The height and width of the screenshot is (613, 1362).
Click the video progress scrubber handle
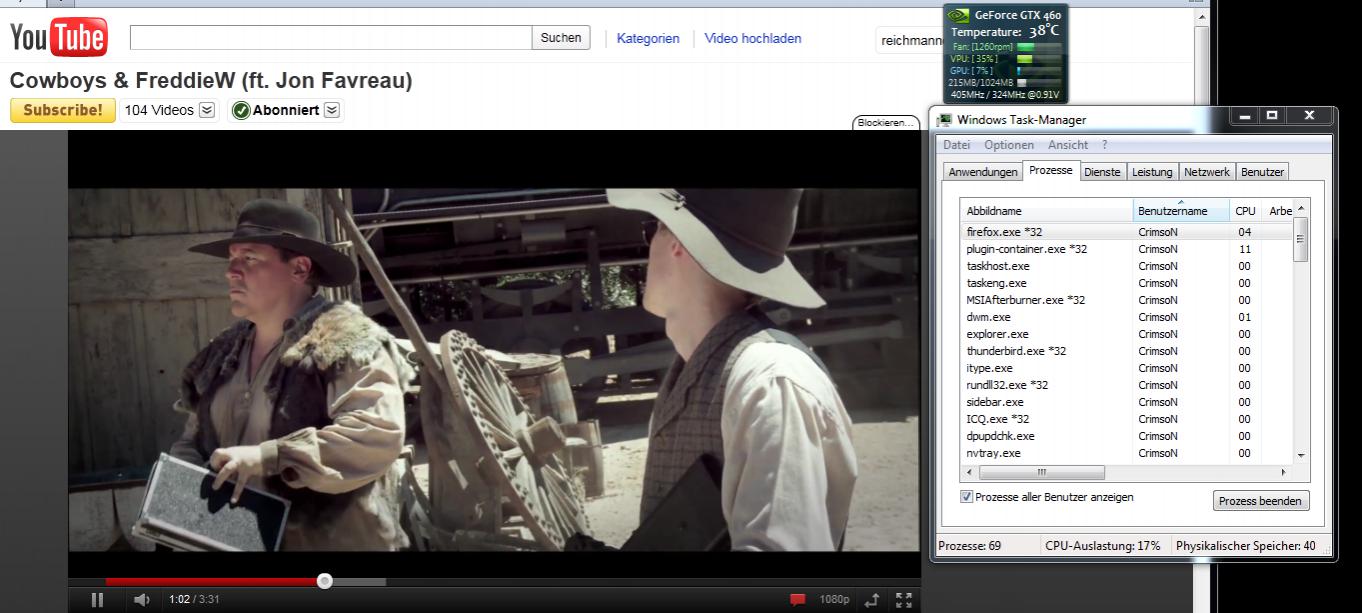point(324,580)
